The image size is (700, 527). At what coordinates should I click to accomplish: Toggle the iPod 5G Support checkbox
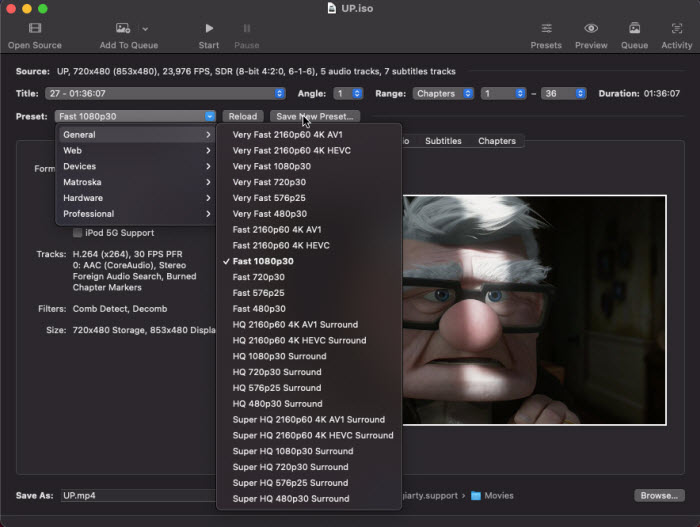tap(77, 233)
